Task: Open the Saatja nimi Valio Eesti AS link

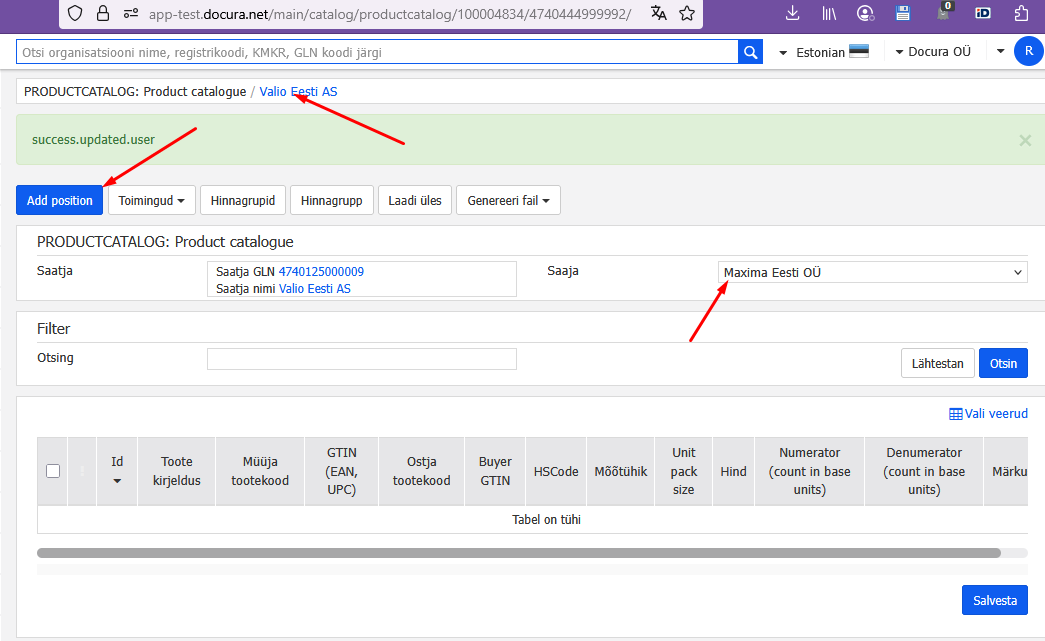Action: pyautogui.click(x=315, y=289)
